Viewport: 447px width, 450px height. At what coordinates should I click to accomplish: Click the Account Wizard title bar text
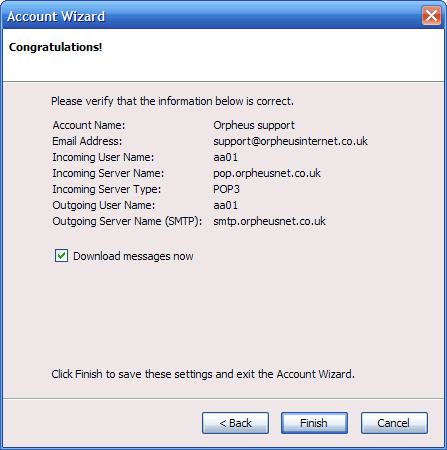56,16
